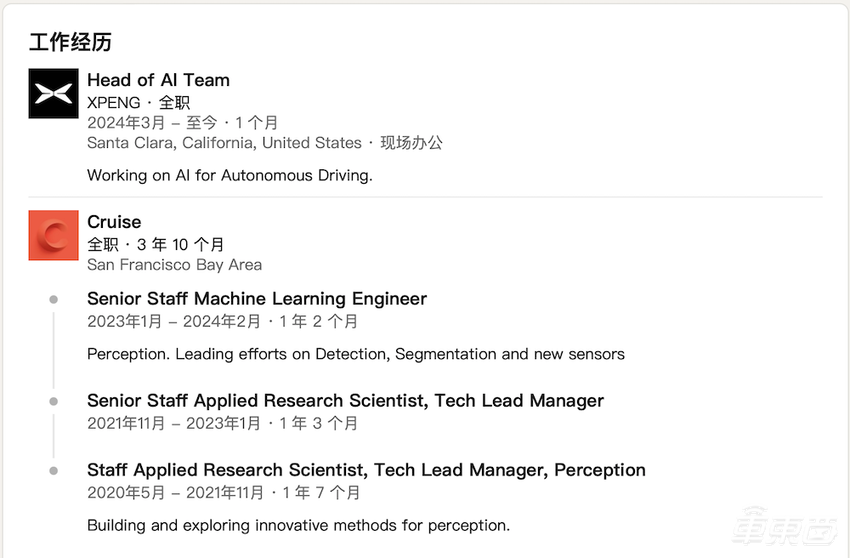Click the XPENG company logo

[x=53, y=93]
